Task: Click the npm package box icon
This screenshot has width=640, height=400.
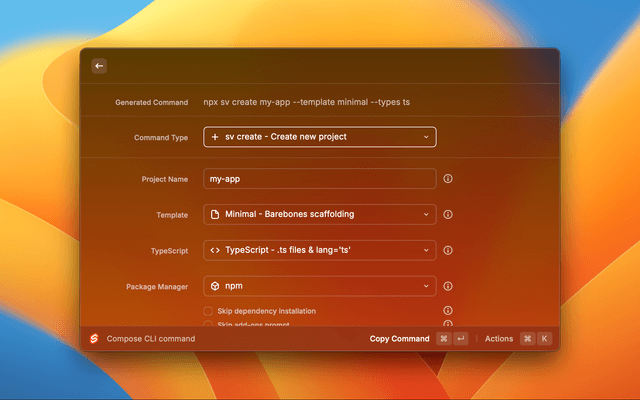Action: (x=215, y=286)
